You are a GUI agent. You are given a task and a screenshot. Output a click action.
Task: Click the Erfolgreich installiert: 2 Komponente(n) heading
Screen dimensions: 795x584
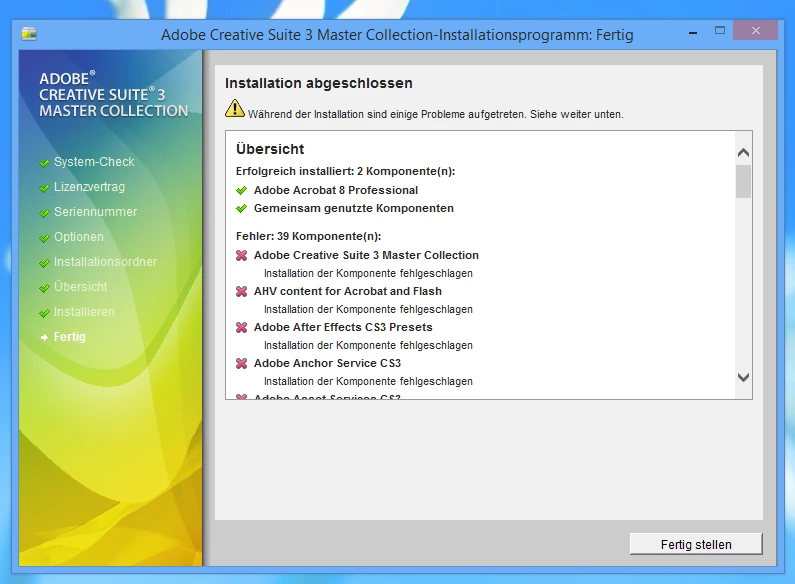coord(345,171)
